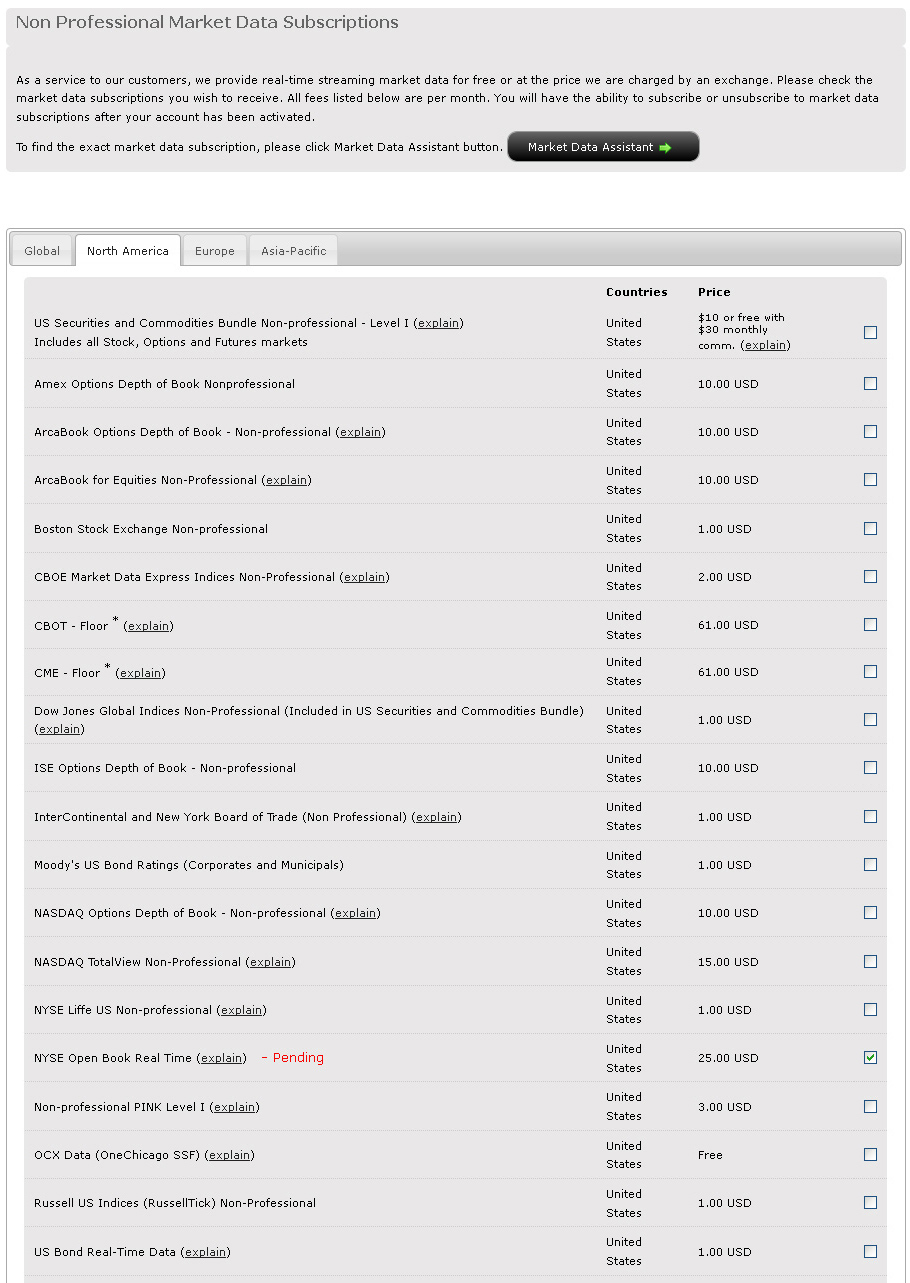Image resolution: width=910 pixels, height=1283 pixels.
Task: Enable Amex Options Depth of Book subscription
Action: 870,384
